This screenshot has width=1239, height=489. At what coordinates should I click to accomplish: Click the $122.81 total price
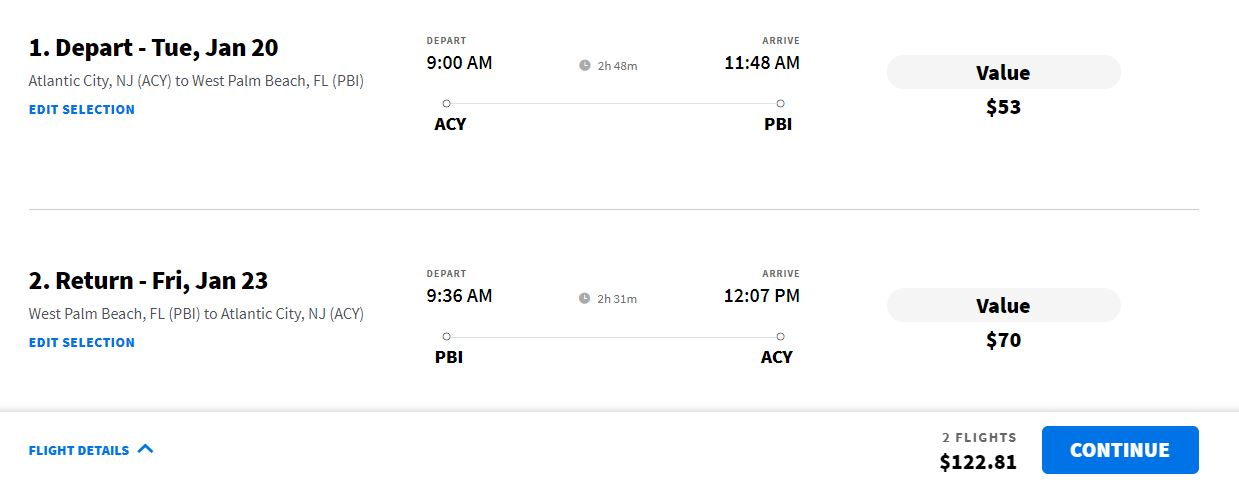[977, 462]
